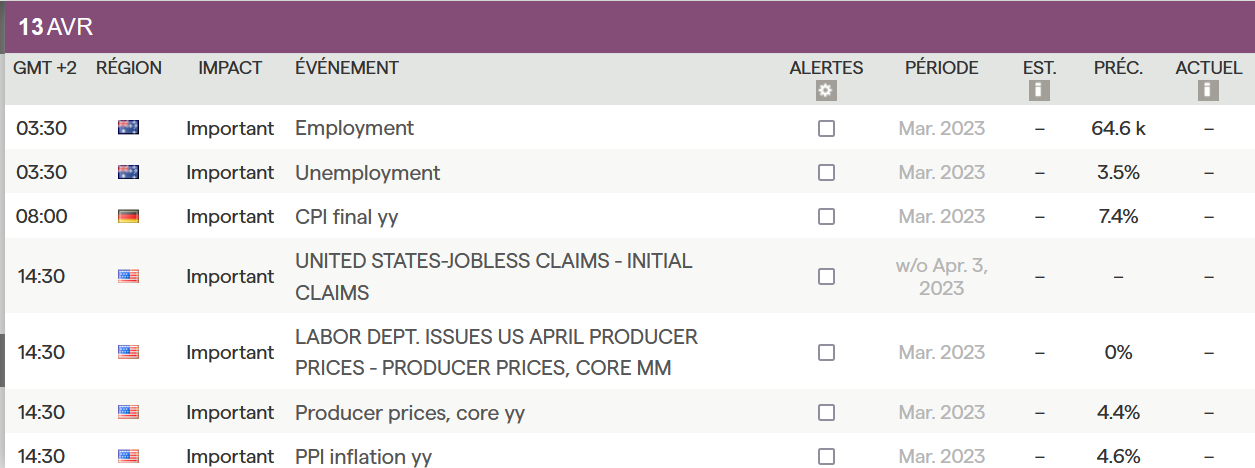The image size is (1255, 468).
Task: Check the alert box for Initial Jobless Claims
Action: coord(826,276)
